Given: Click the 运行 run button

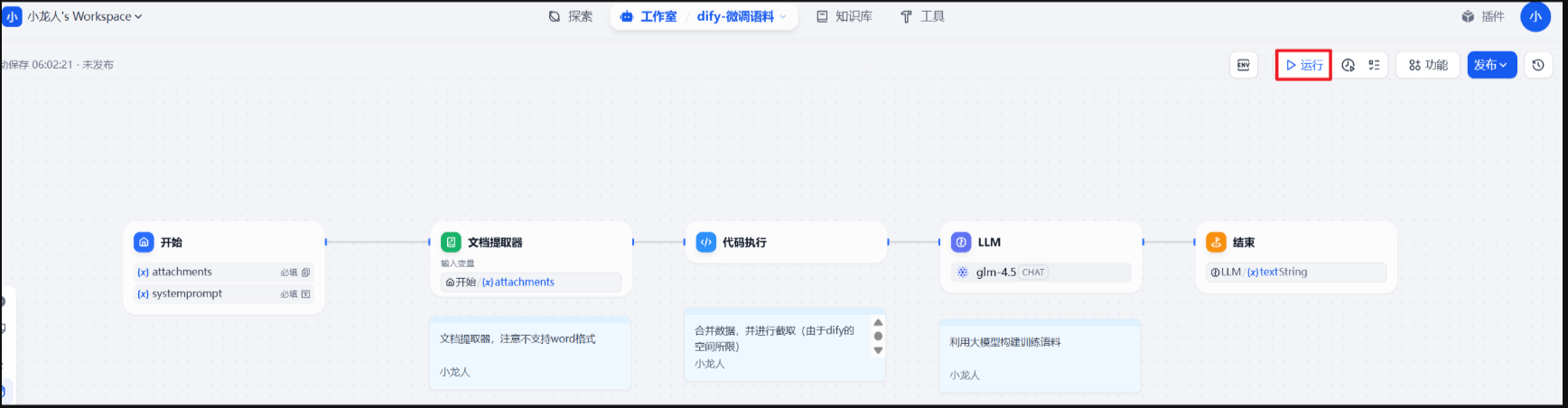Looking at the screenshot, I should pos(1304,65).
